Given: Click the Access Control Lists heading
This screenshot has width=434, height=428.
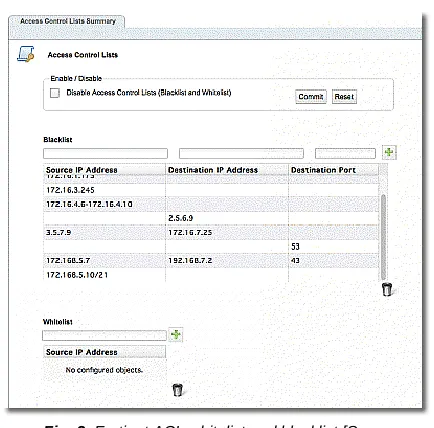Looking at the screenshot, I should (83, 55).
